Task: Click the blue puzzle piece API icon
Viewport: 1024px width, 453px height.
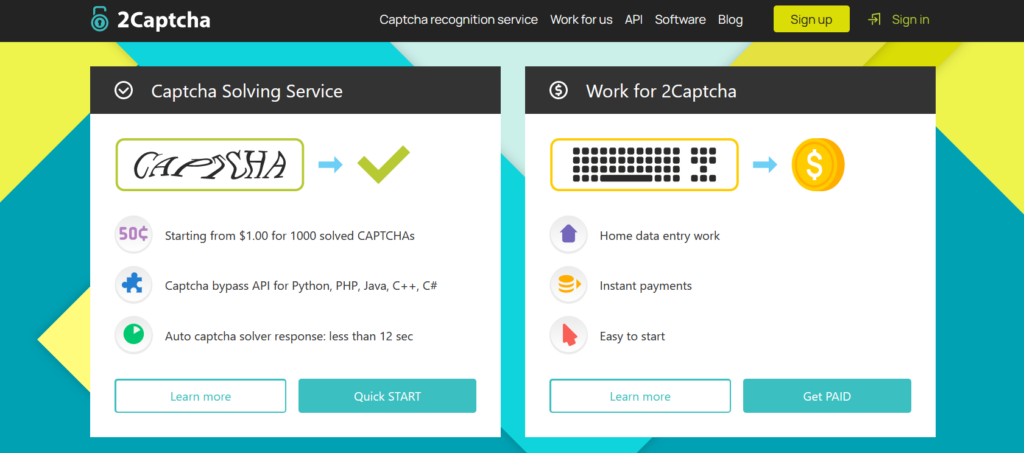Action: point(134,285)
